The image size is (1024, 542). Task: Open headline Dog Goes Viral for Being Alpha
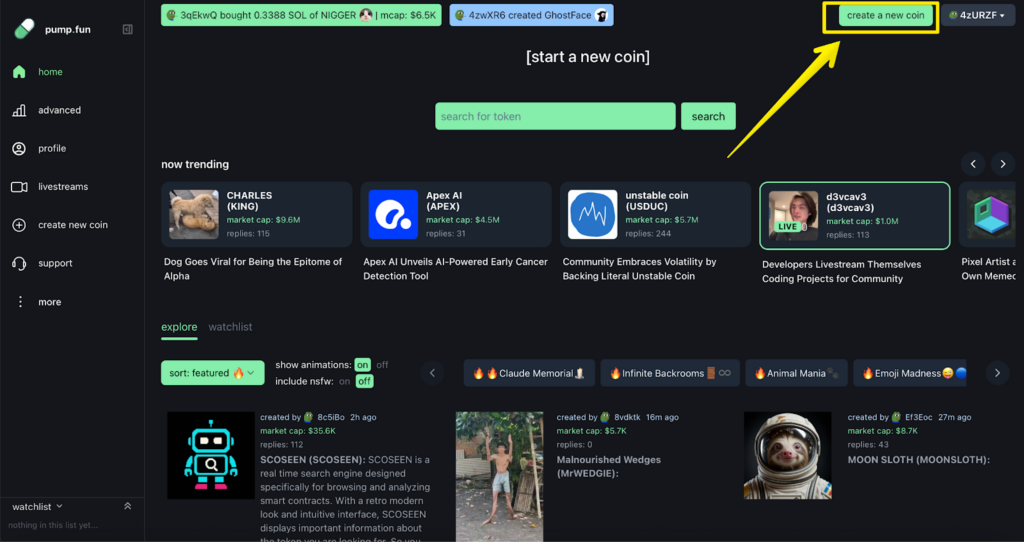[253, 269]
